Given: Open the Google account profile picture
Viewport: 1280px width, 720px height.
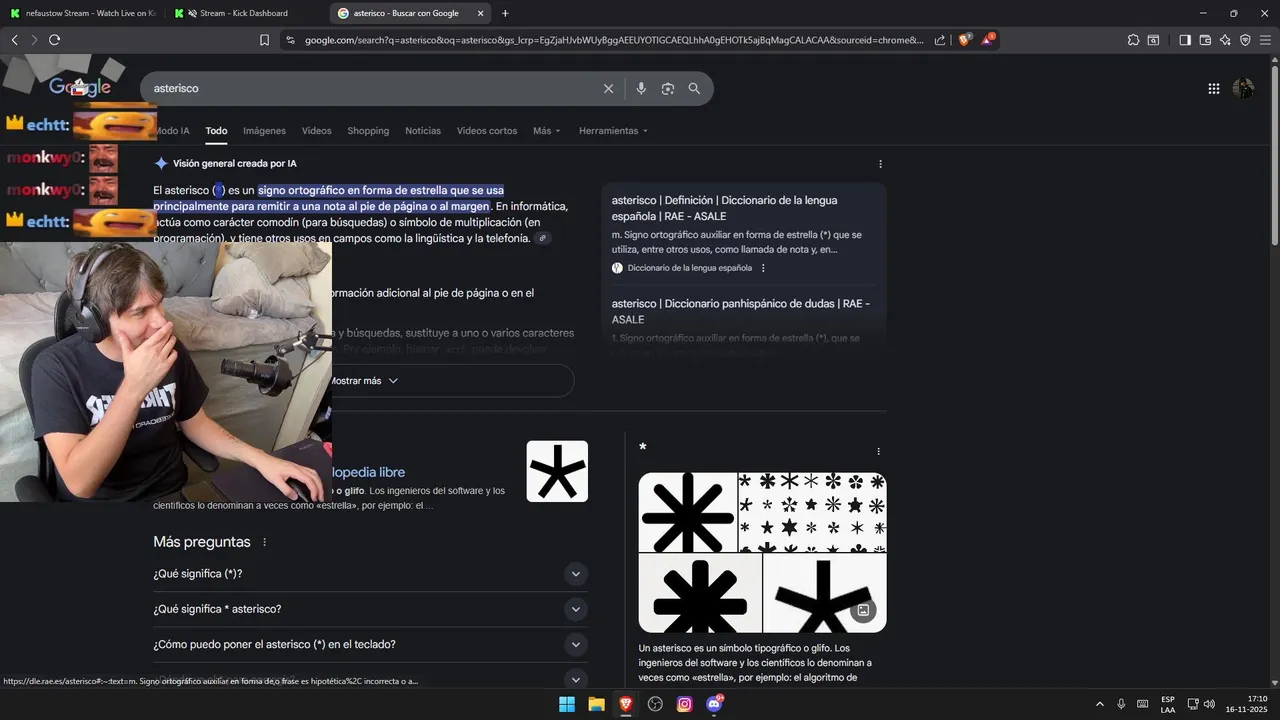Looking at the screenshot, I should (1244, 89).
